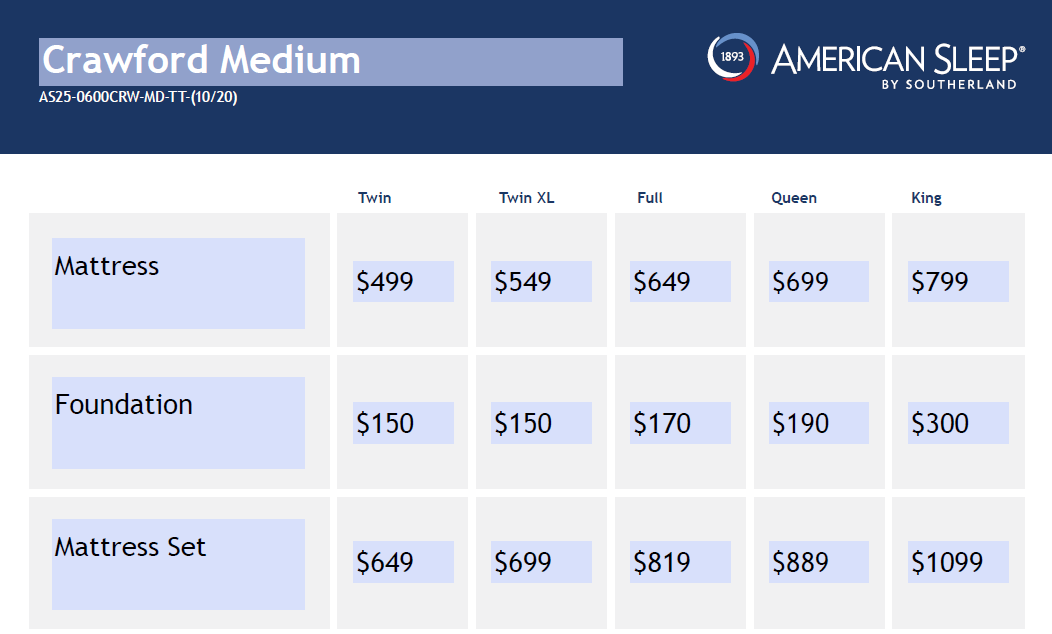The width and height of the screenshot is (1052, 634).
Task: Edit the Twin Mattress price $499
Action: [x=403, y=282]
